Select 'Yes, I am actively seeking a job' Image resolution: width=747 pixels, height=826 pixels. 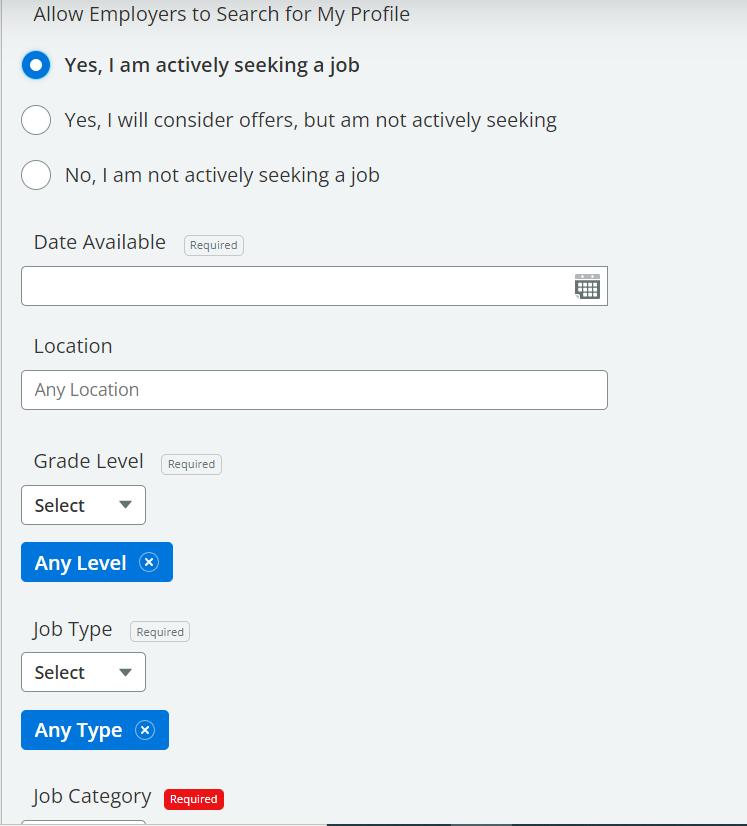click(x=36, y=66)
